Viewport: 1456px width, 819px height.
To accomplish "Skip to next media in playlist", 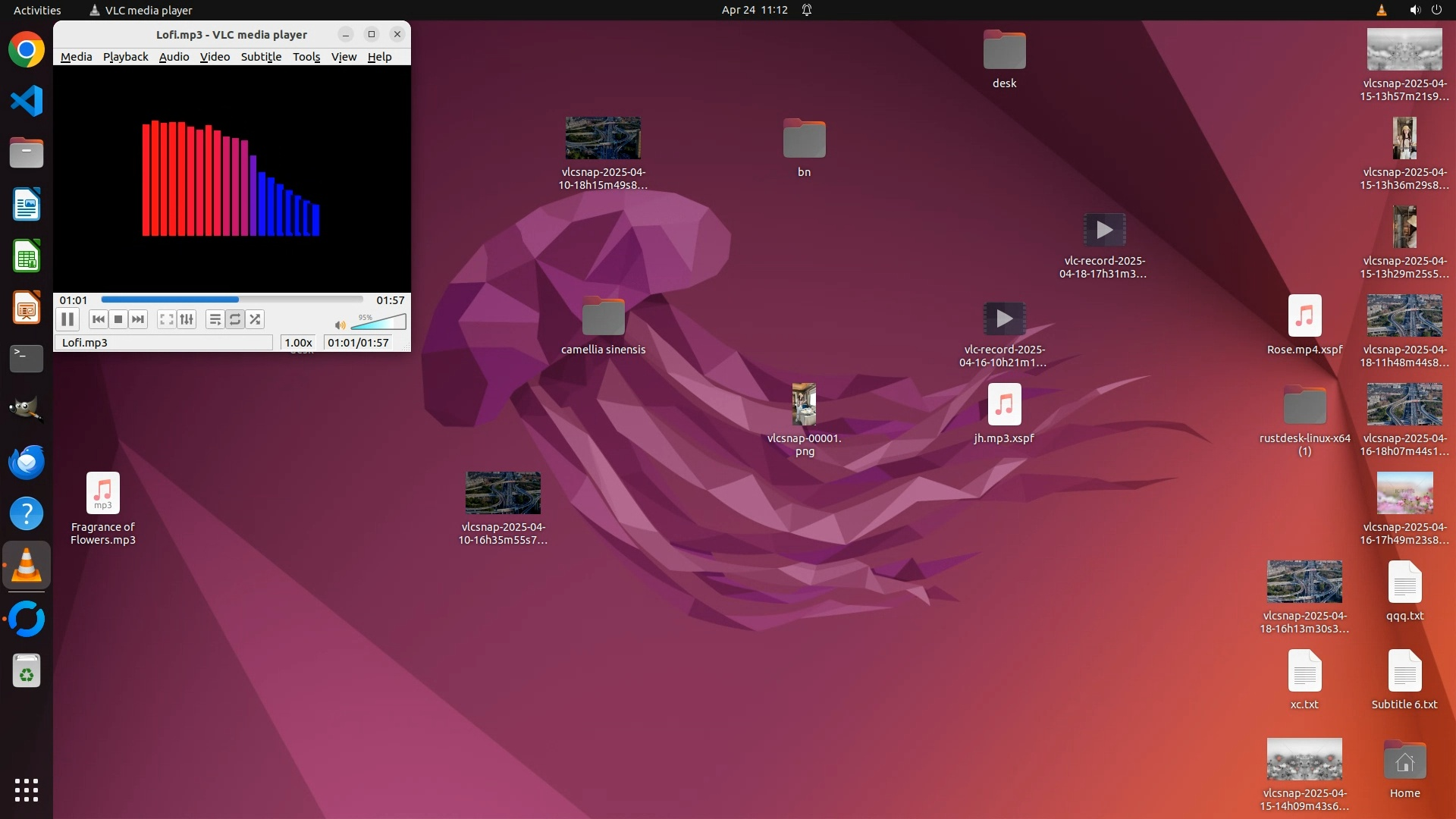I will point(138,319).
